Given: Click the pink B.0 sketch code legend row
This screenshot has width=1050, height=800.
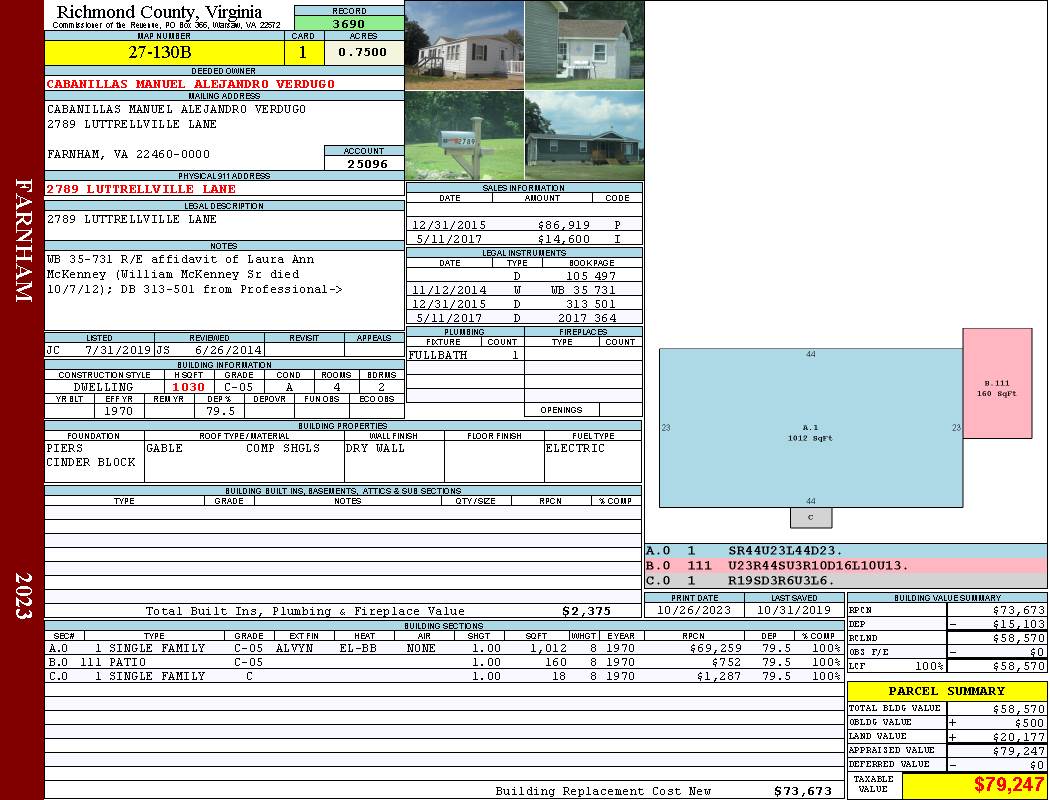Looking at the screenshot, I should 845,566.
